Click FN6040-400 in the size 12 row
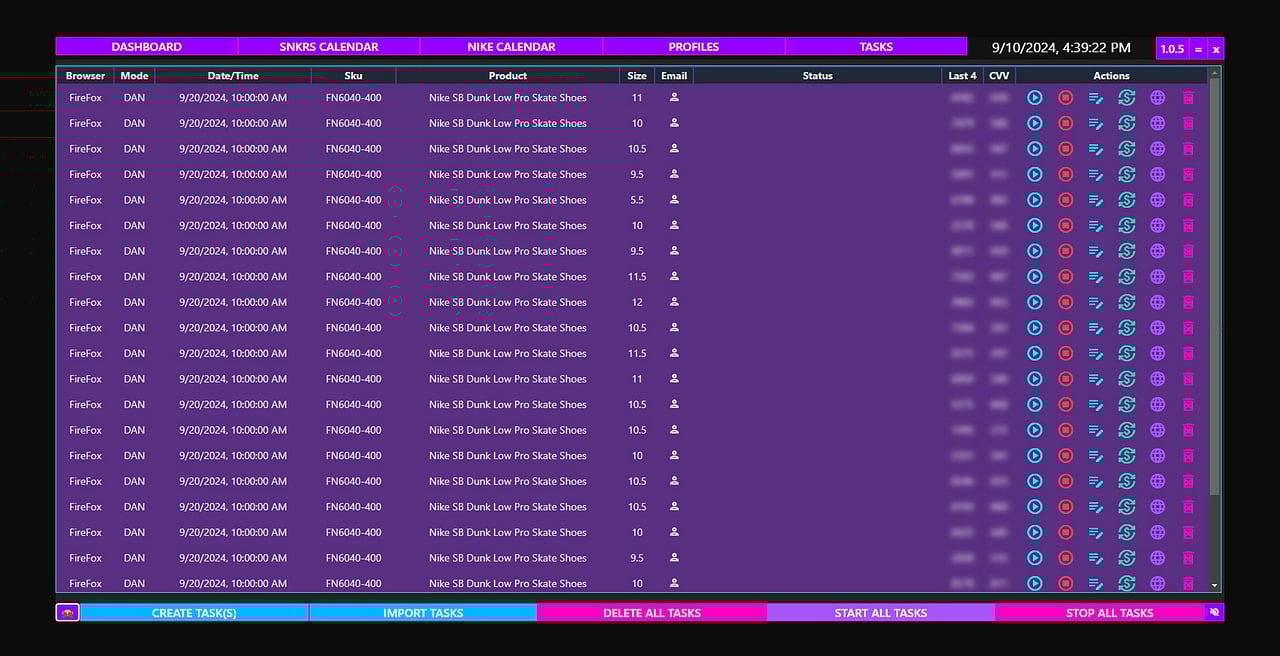 point(353,302)
